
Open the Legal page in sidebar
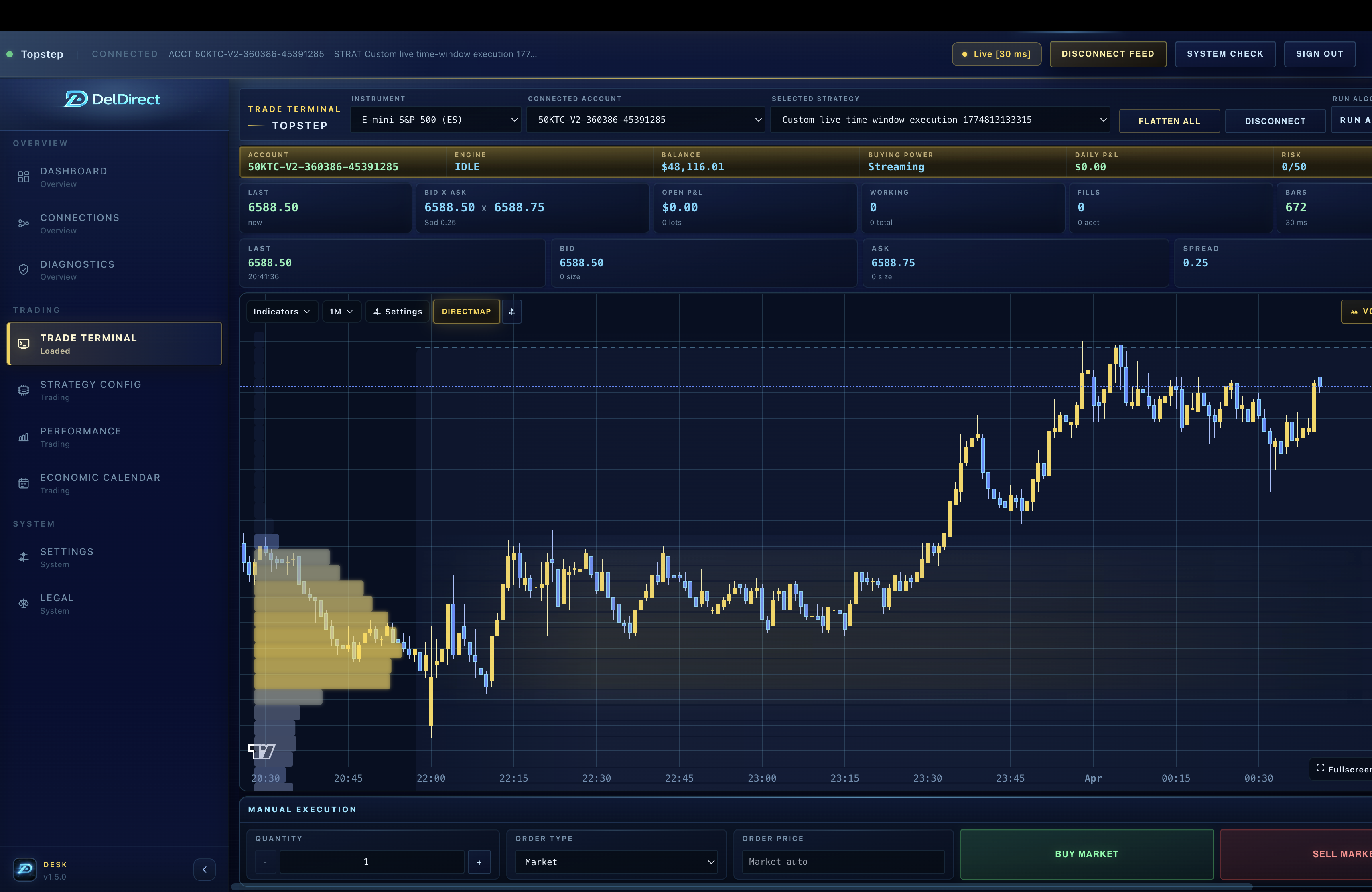pos(23,604)
